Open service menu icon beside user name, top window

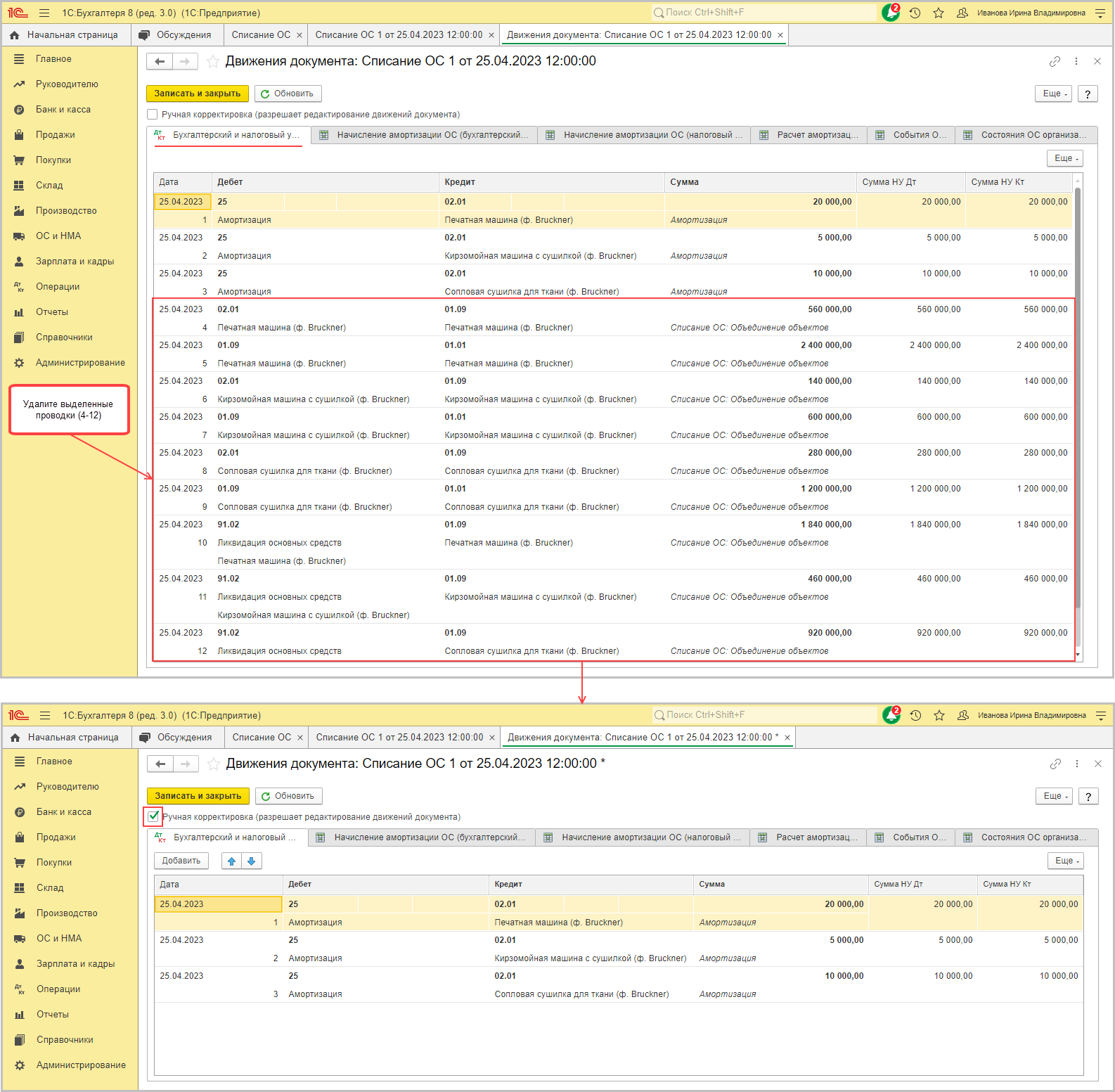tap(1100, 13)
